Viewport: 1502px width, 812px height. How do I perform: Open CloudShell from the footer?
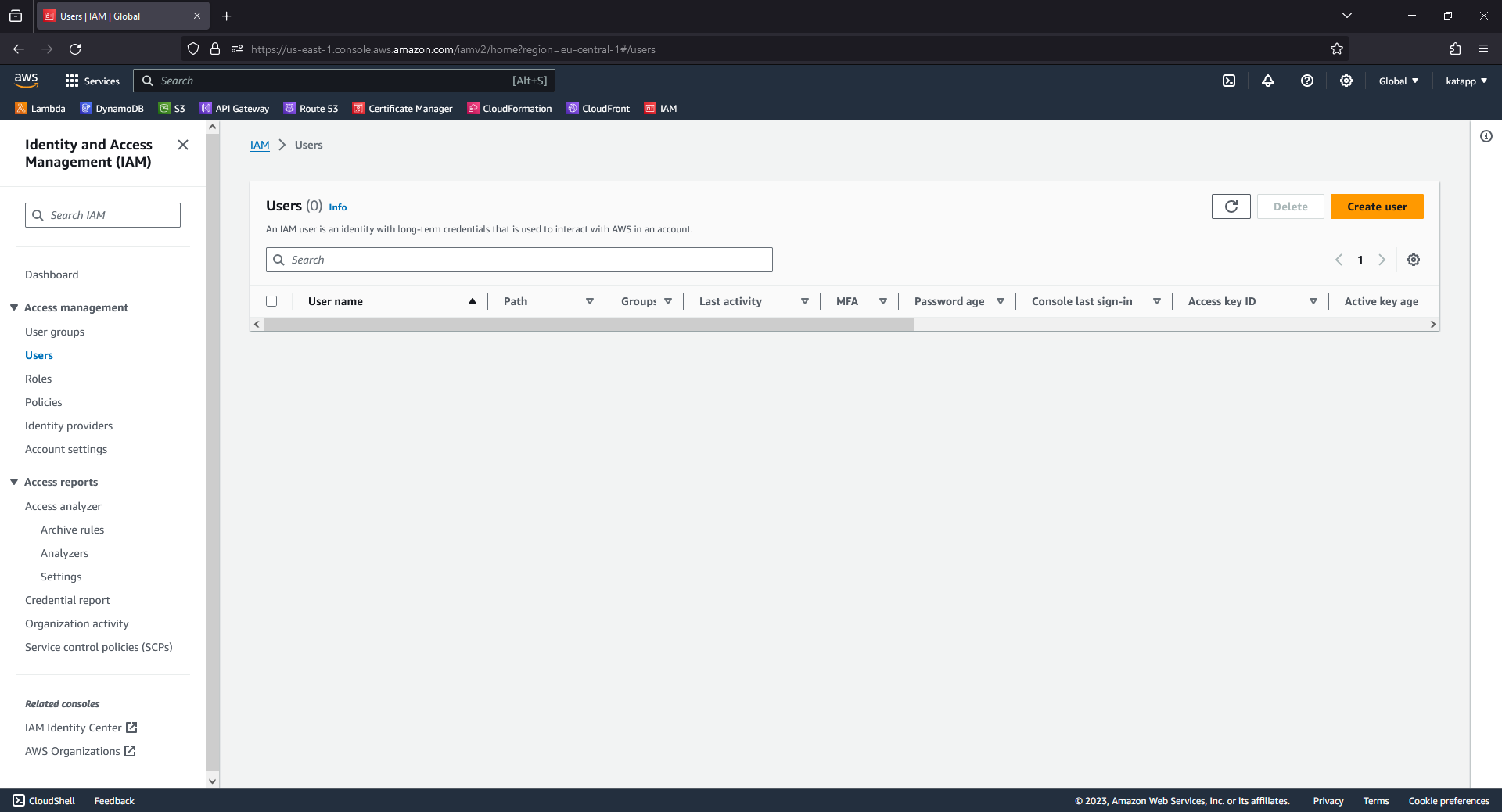point(45,800)
